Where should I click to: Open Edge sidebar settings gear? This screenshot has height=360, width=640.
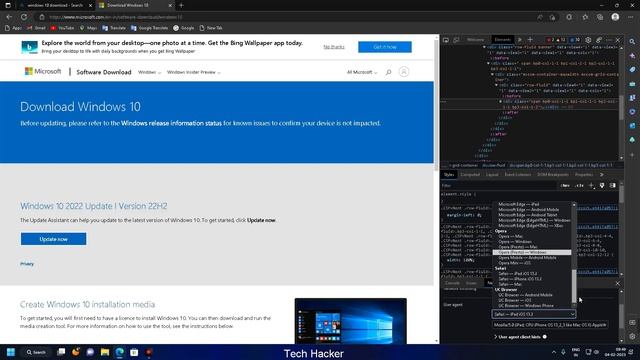pyautogui.click(x=632, y=336)
